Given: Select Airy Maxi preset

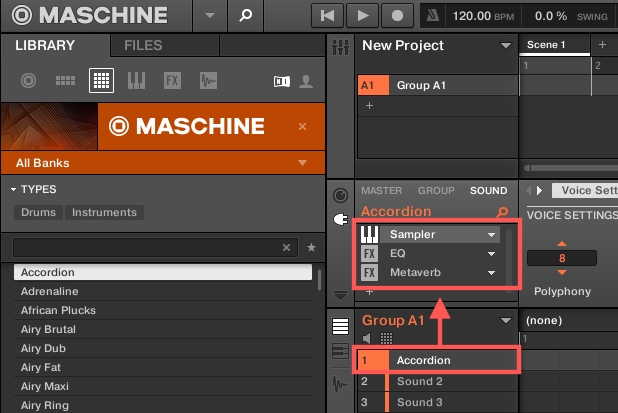Looking at the screenshot, I should coord(163,386).
